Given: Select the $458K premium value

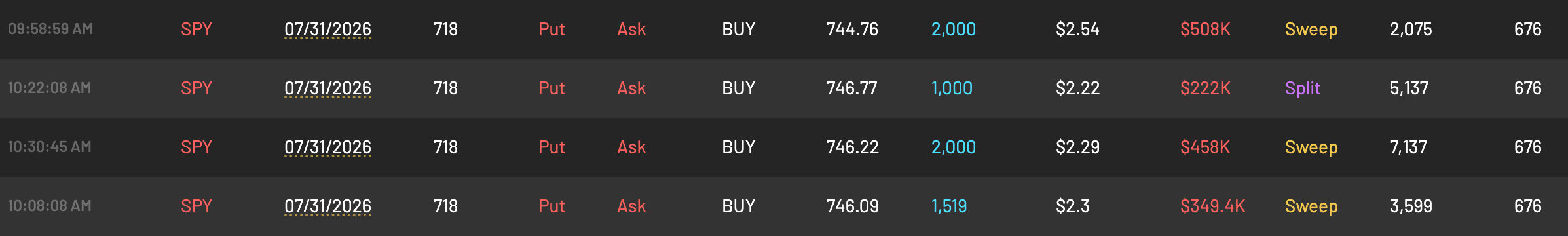Looking at the screenshot, I should pos(1205,147).
